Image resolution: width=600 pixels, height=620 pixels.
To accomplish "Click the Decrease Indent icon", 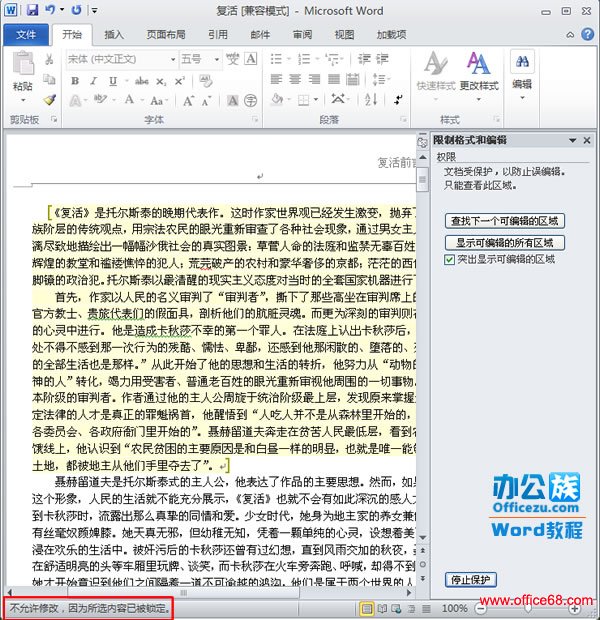I will click(363, 59).
